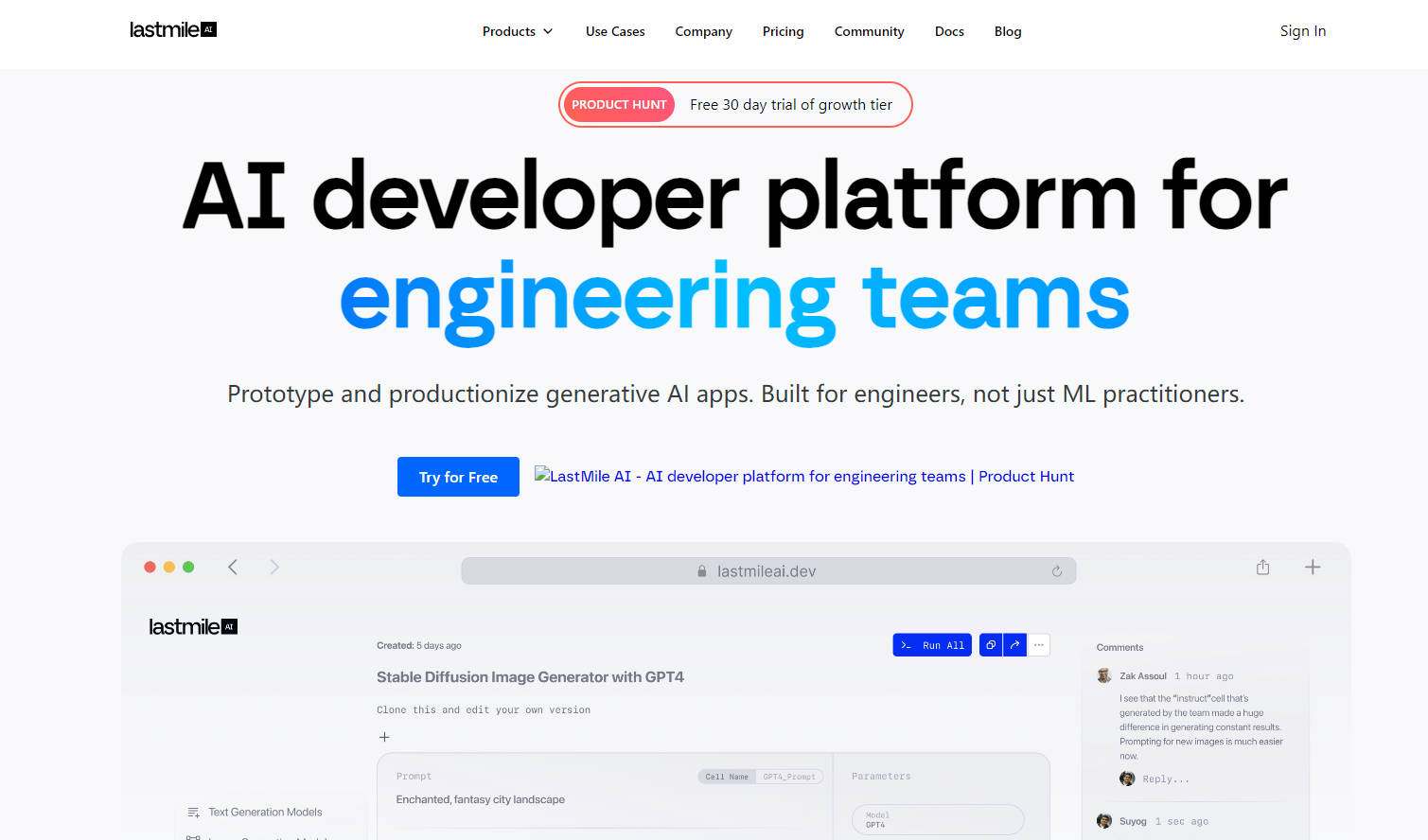The image size is (1428, 840).
Task: Click the Sign In link
Action: 1302,31
